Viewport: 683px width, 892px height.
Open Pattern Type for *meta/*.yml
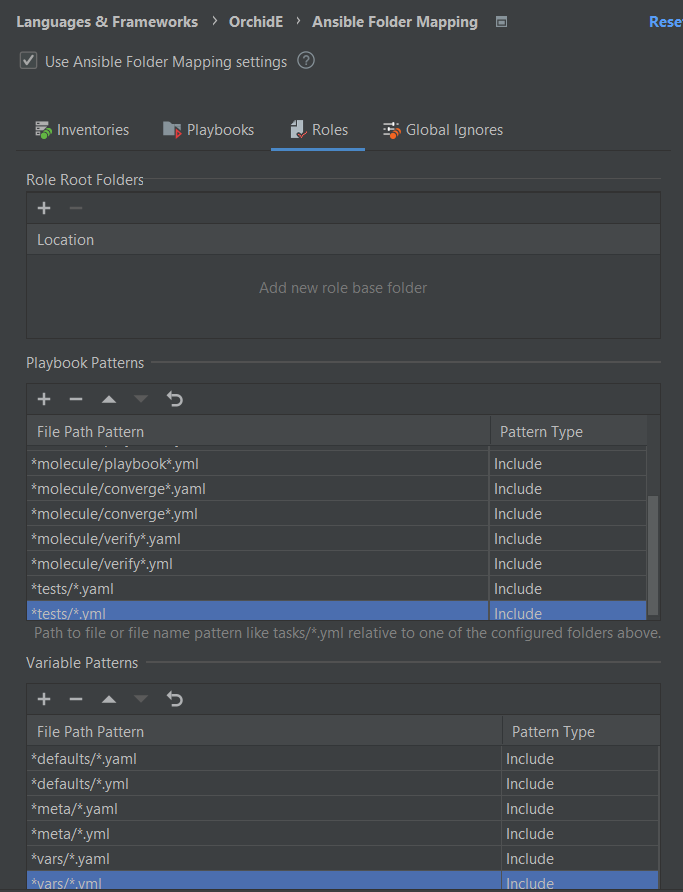(580, 834)
